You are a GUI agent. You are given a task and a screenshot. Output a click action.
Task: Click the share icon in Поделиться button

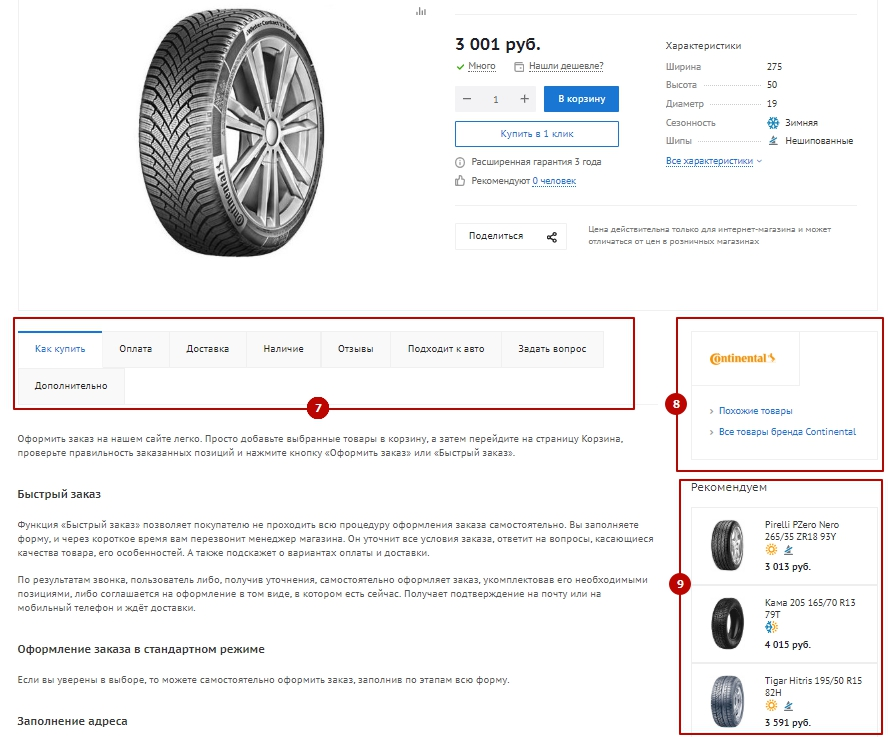pos(552,237)
